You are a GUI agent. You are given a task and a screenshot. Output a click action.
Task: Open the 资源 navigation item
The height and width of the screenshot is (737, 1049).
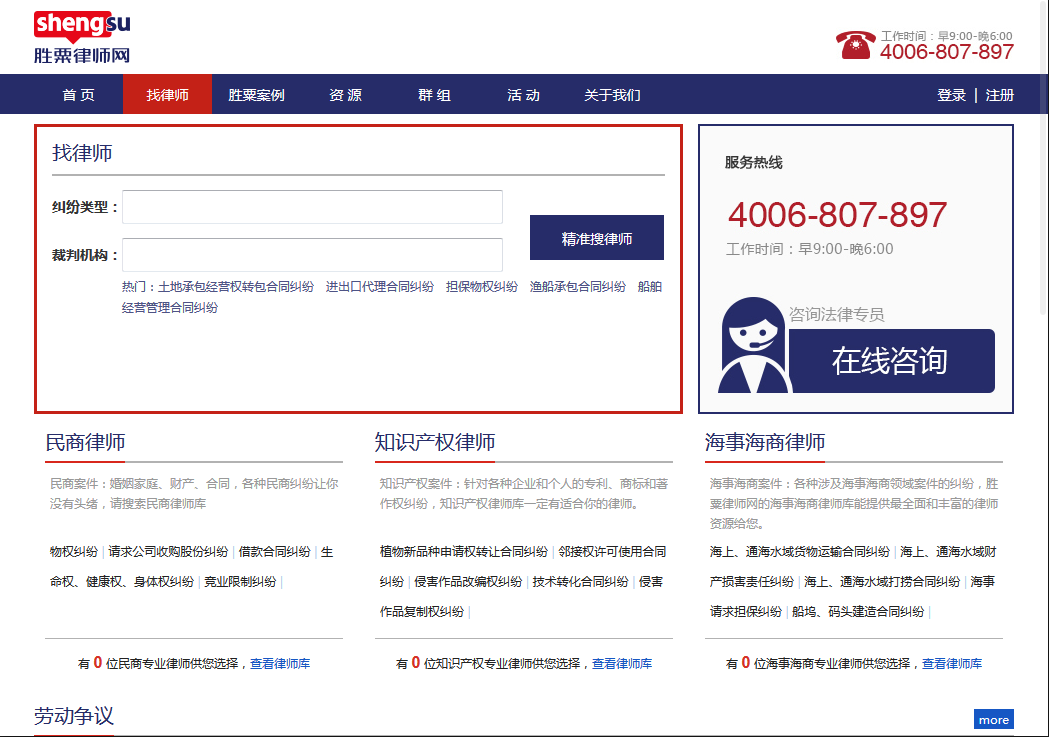point(345,95)
